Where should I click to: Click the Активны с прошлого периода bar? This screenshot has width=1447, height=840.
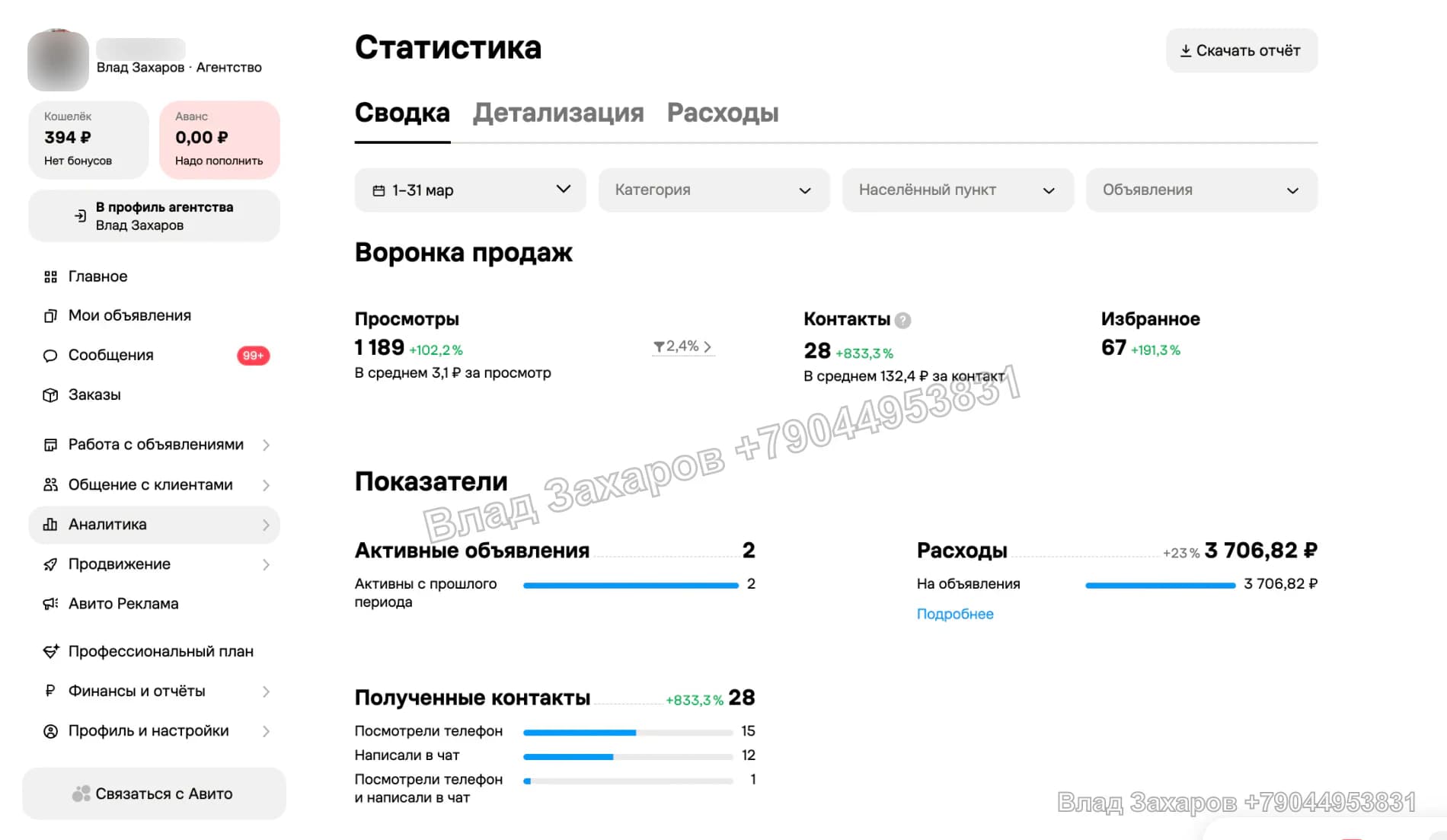631,585
